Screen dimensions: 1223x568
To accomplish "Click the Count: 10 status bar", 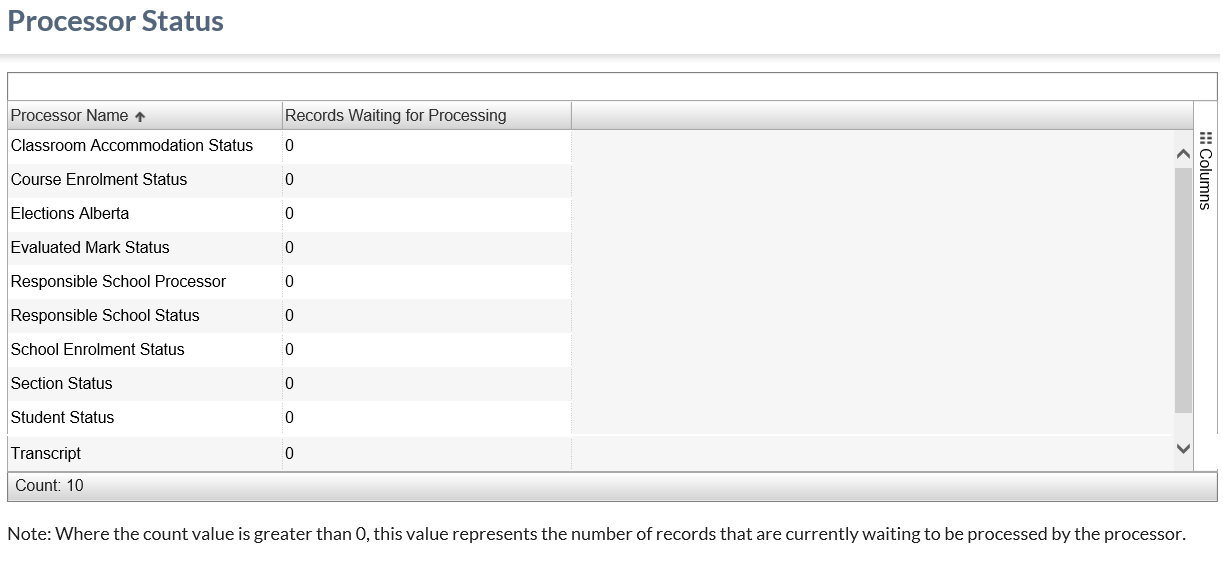I will [50, 486].
